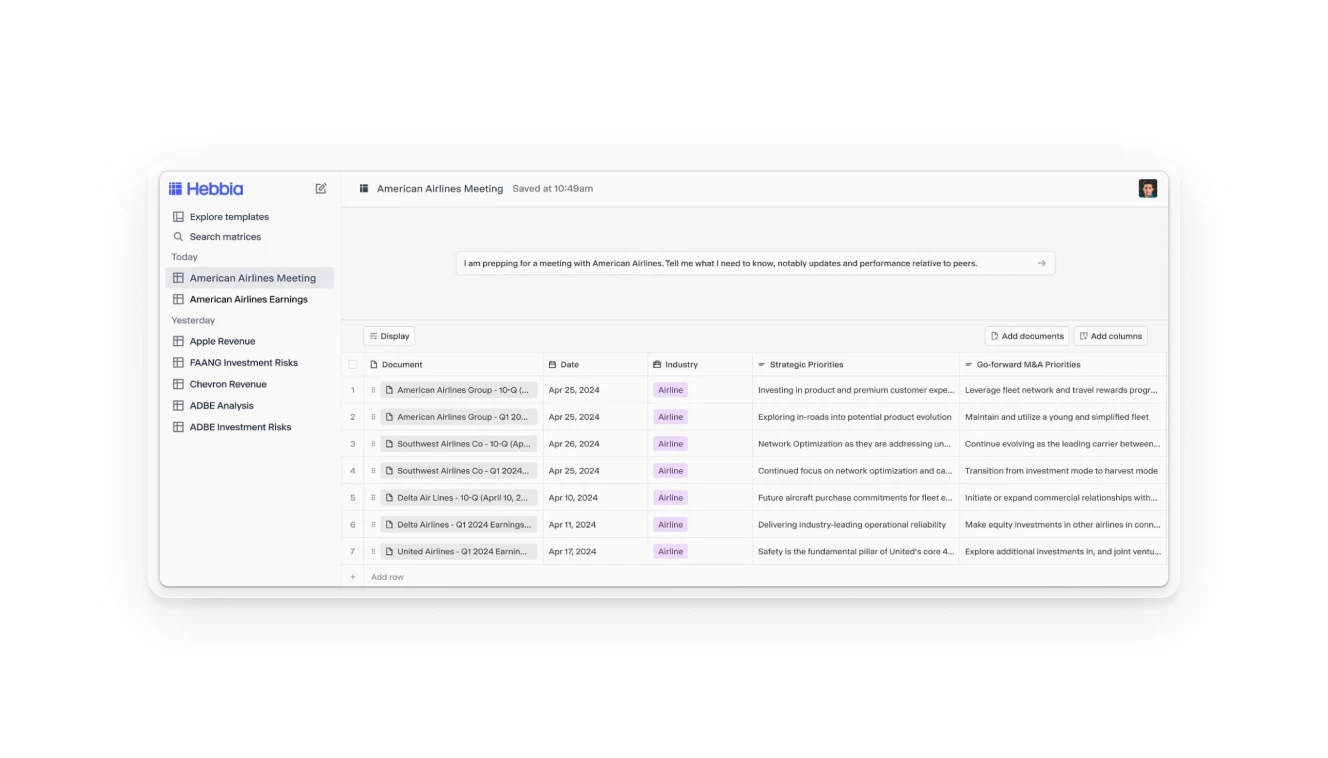This screenshot has height=758, width=1328.
Task: Open the Southwest Airlines Co Q1 2024 document chip
Action: 459,471
